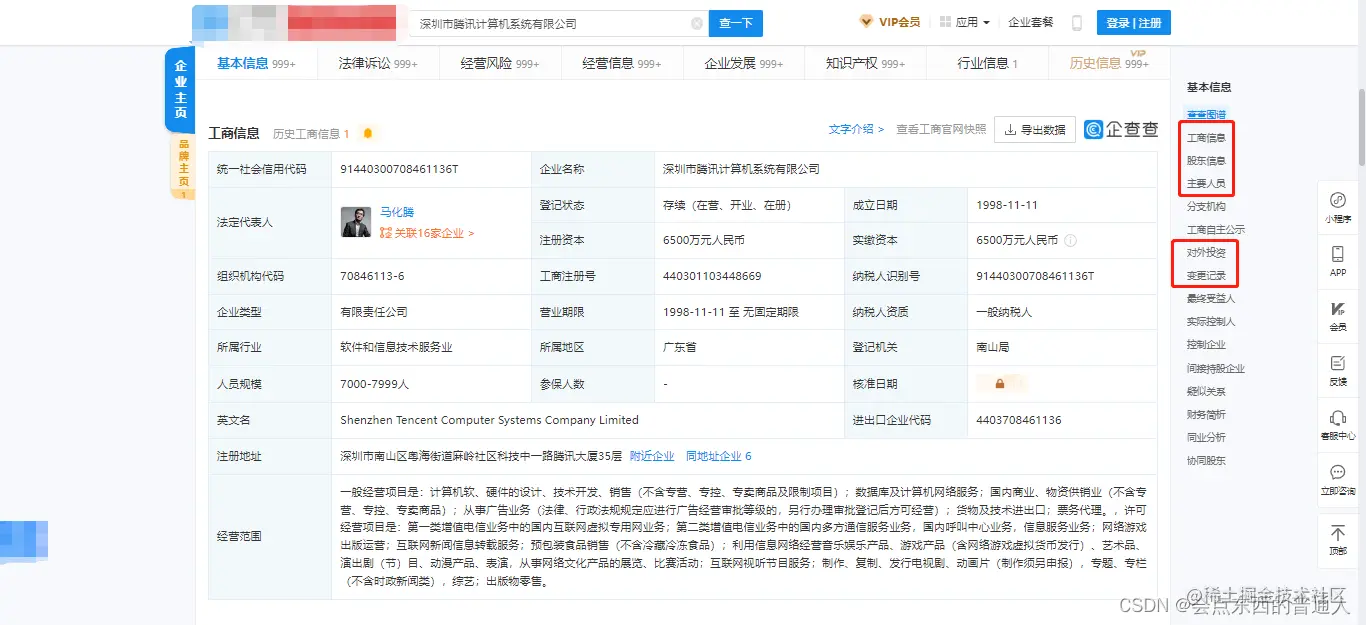The width and height of the screenshot is (1366, 625).
Task: Go to 协同股东 in side navigation
Action: pos(1206,461)
